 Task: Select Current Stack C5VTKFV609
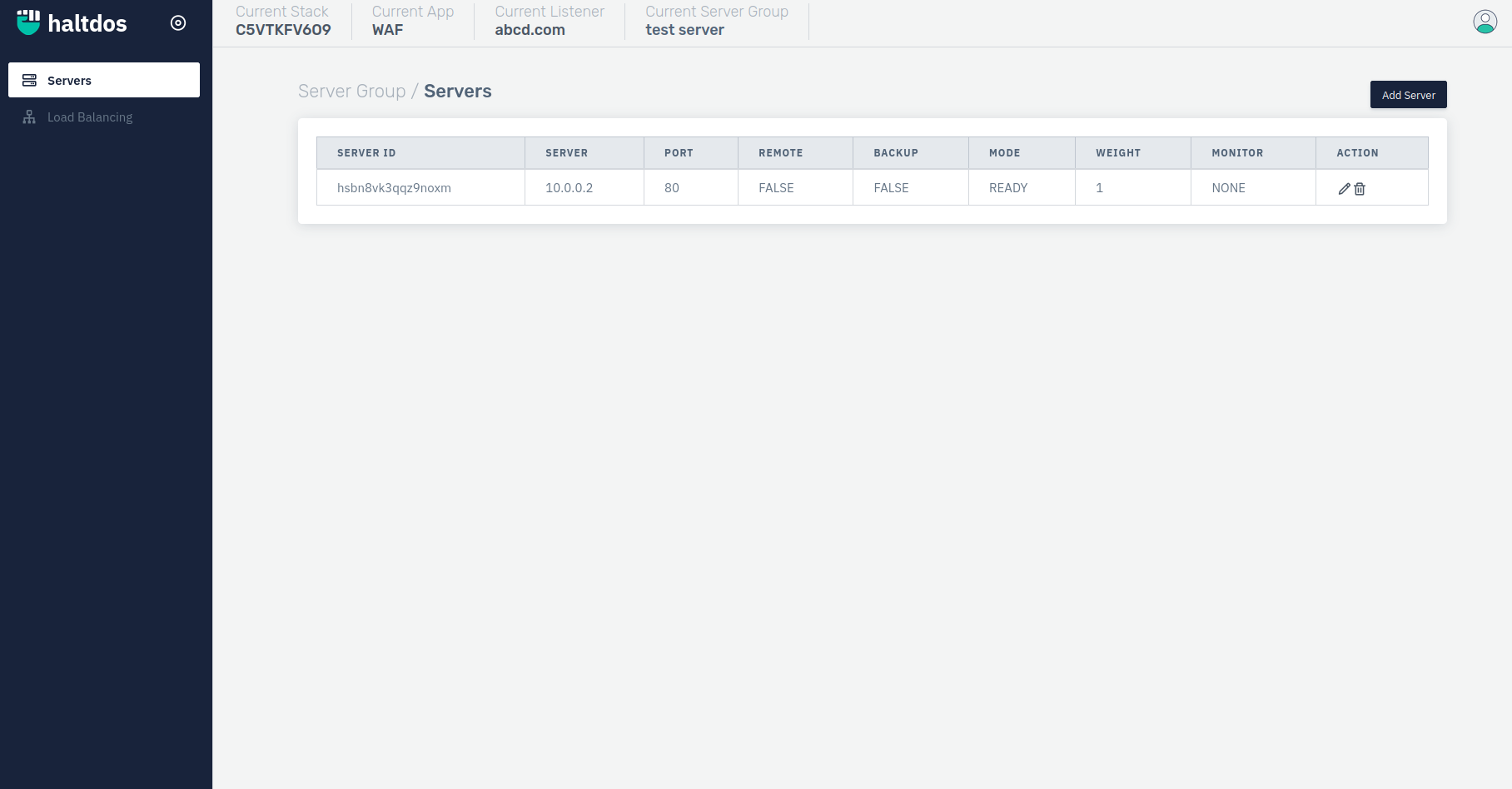pos(283,21)
